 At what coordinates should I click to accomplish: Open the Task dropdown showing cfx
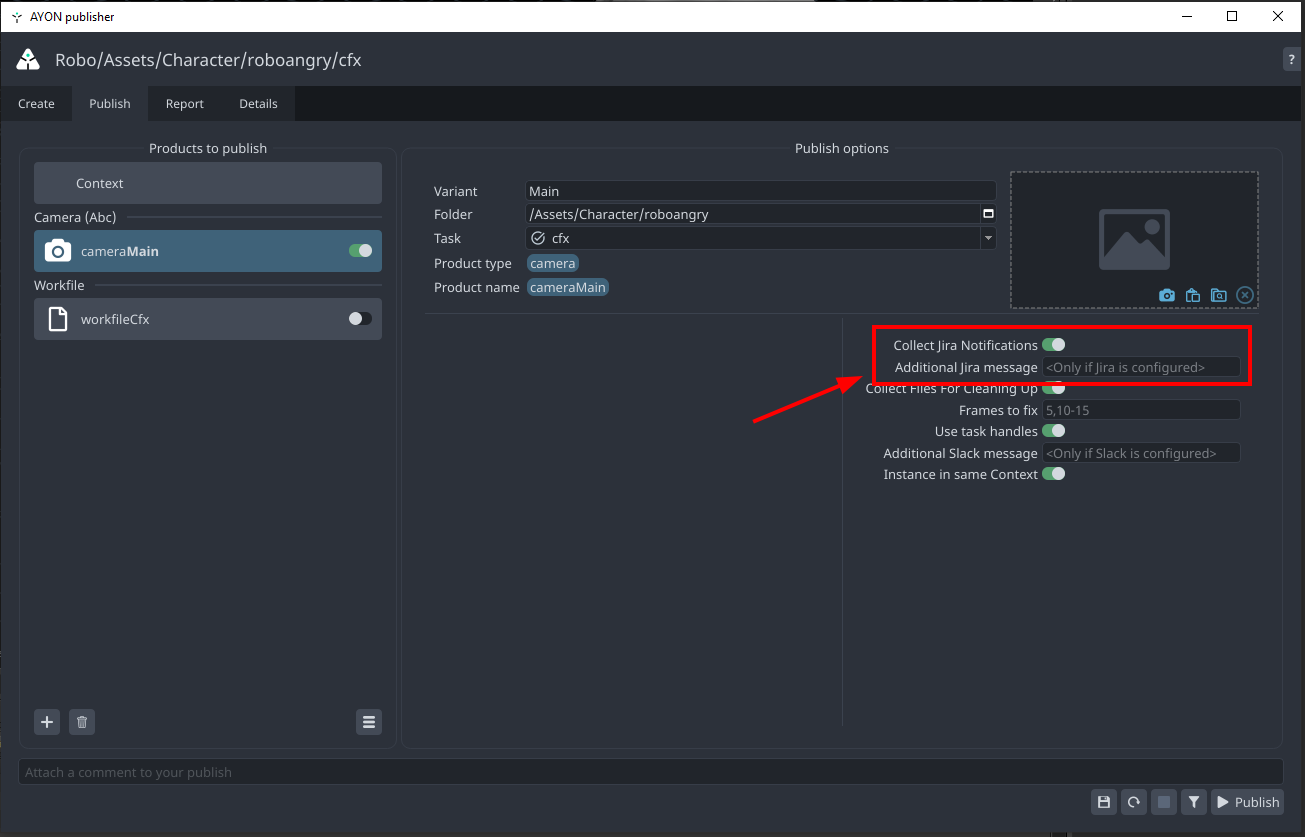click(761, 238)
